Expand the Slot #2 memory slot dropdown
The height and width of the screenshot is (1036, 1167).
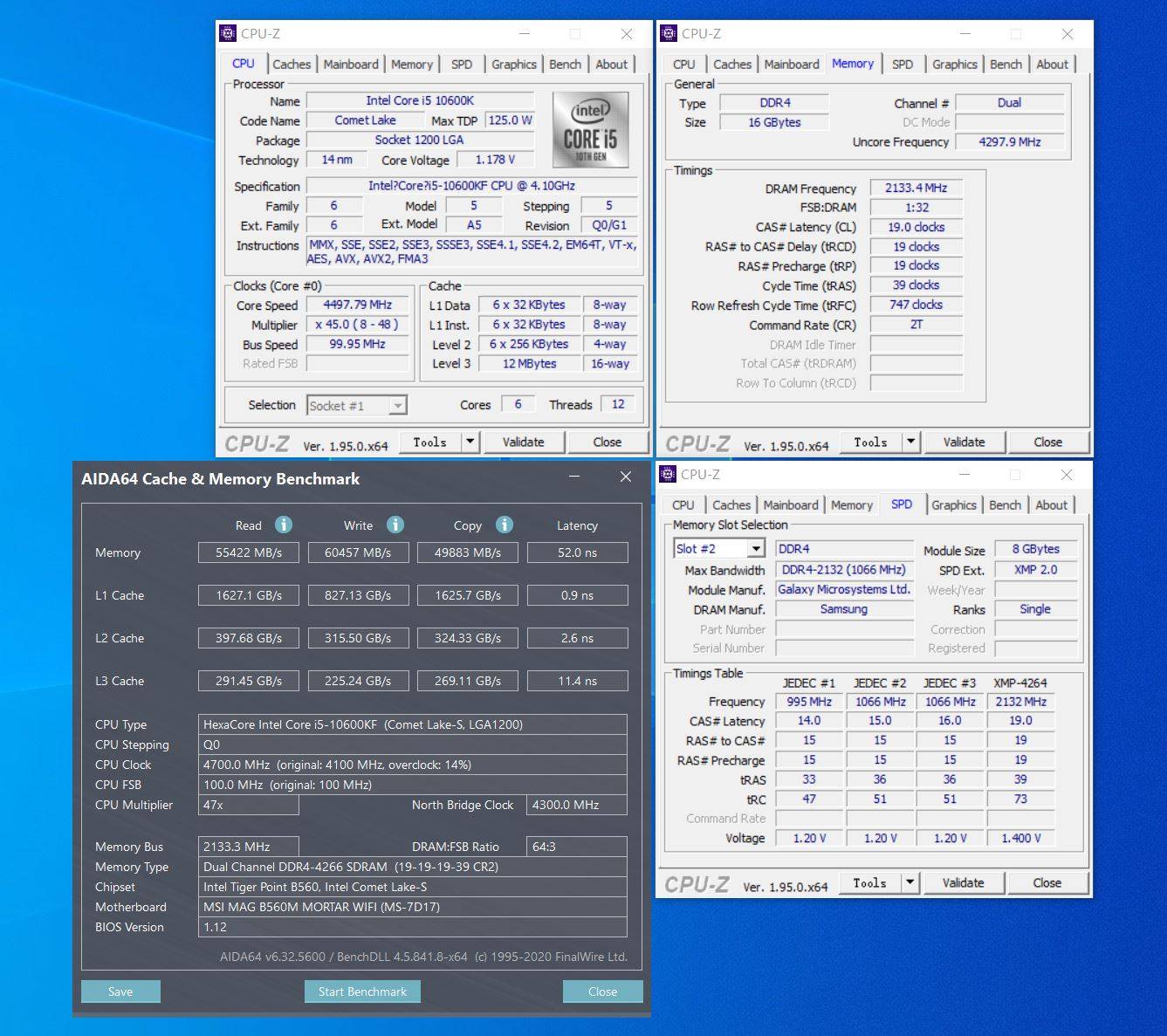coord(756,549)
